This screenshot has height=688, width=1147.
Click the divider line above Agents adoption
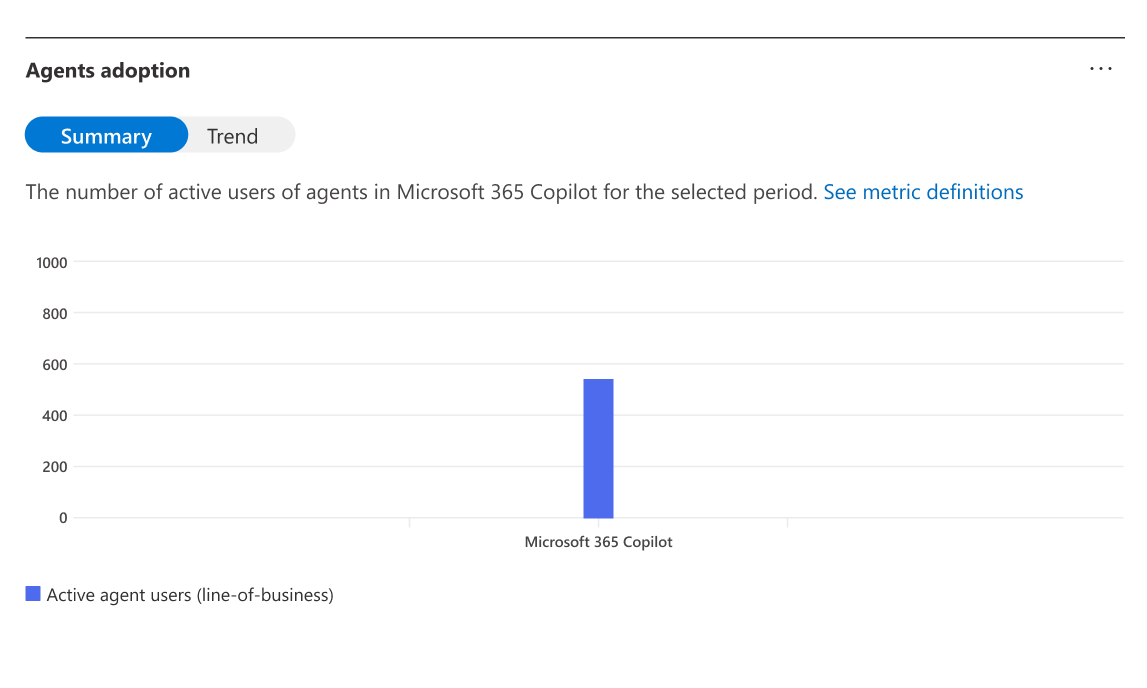click(x=574, y=38)
